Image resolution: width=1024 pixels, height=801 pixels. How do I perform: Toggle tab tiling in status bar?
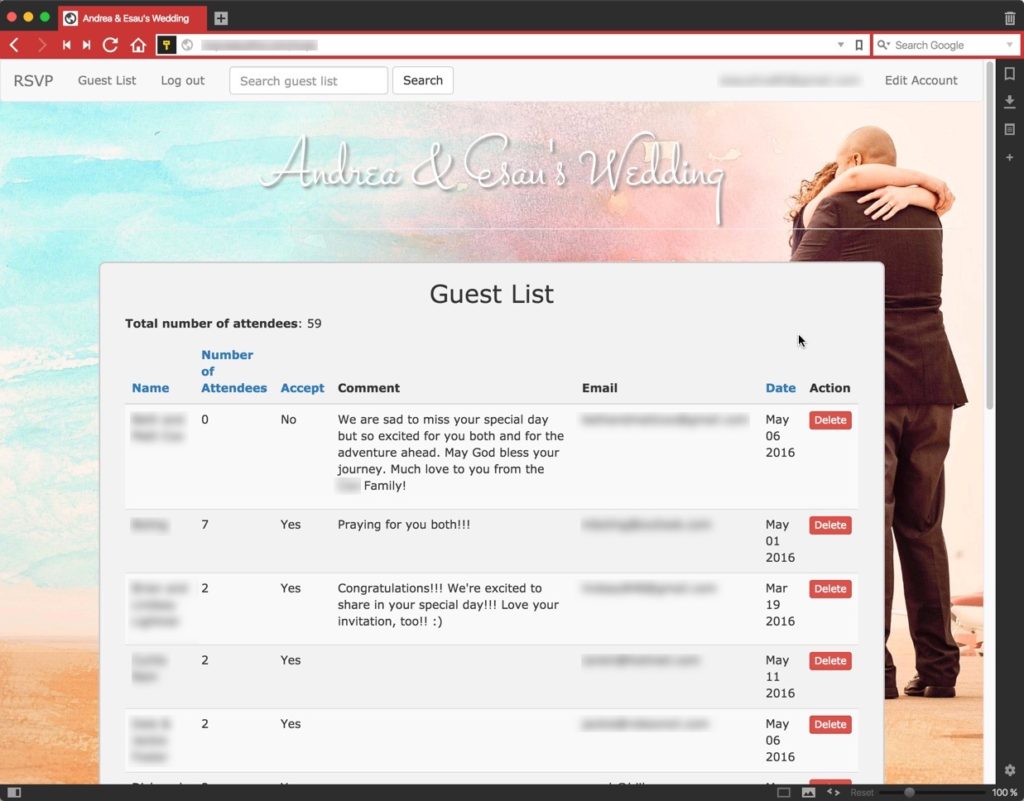tap(784, 792)
